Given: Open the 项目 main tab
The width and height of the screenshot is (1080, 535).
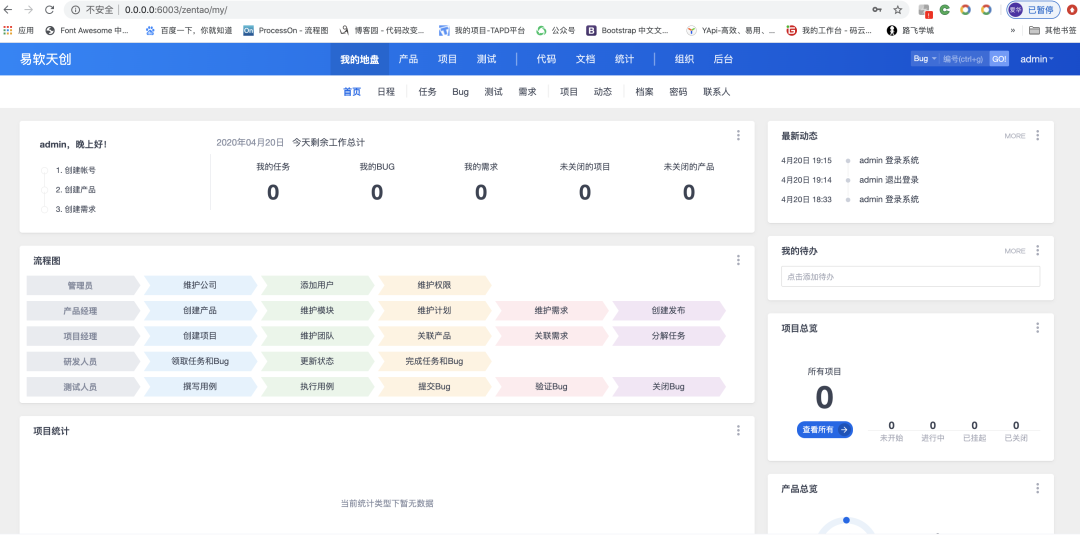Looking at the screenshot, I should coord(448,59).
